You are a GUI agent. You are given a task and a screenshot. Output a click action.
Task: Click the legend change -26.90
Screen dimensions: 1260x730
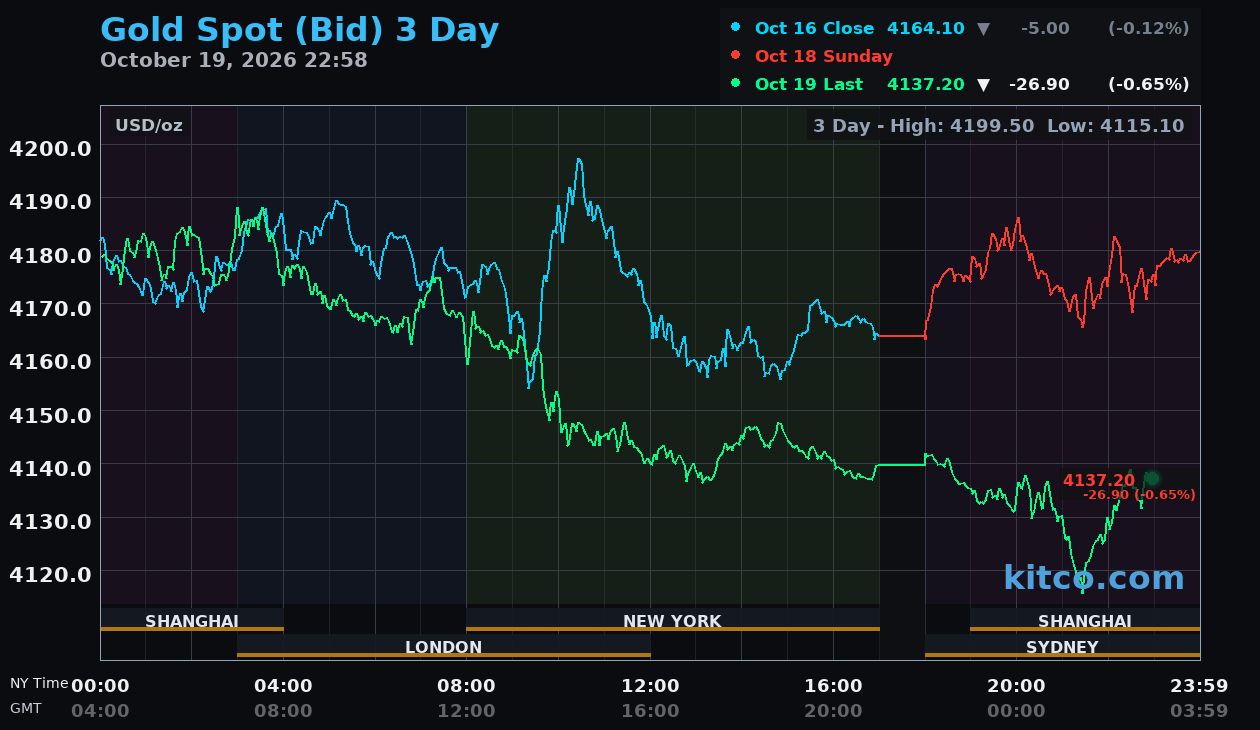click(x=1039, y=84)
